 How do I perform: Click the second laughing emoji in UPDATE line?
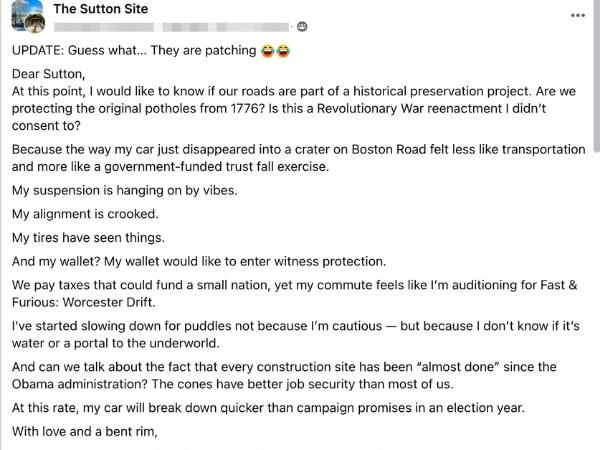point(284,50)
